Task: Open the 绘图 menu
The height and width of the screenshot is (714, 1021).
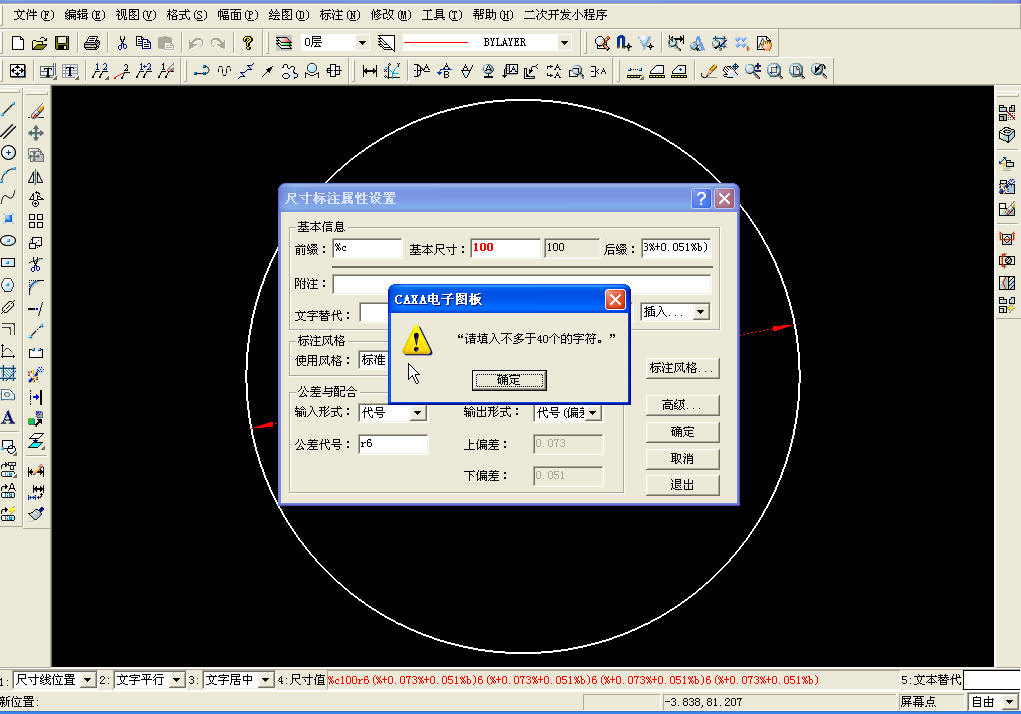Action: (x=288, y=14)
